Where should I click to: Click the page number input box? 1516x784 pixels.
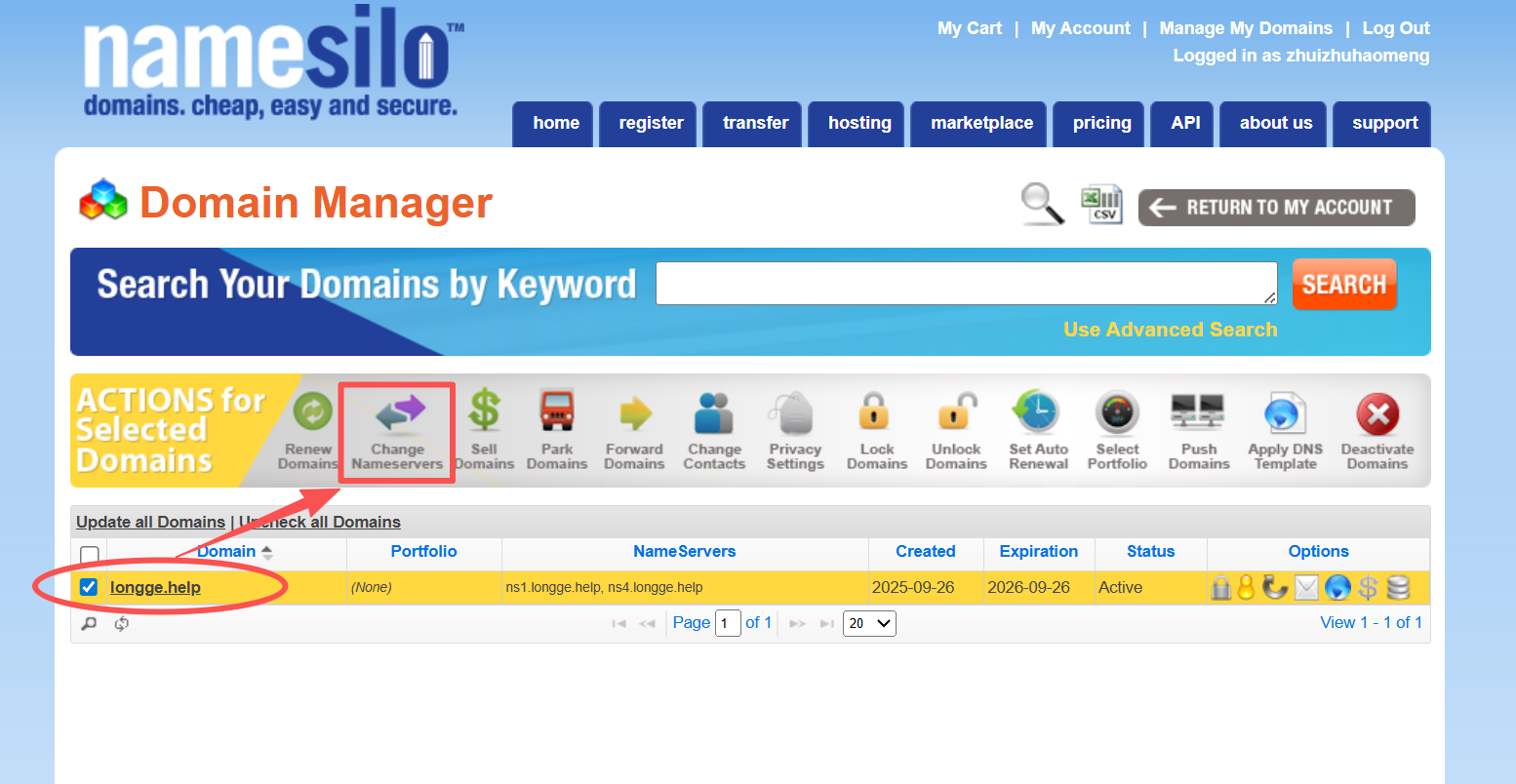728,623
